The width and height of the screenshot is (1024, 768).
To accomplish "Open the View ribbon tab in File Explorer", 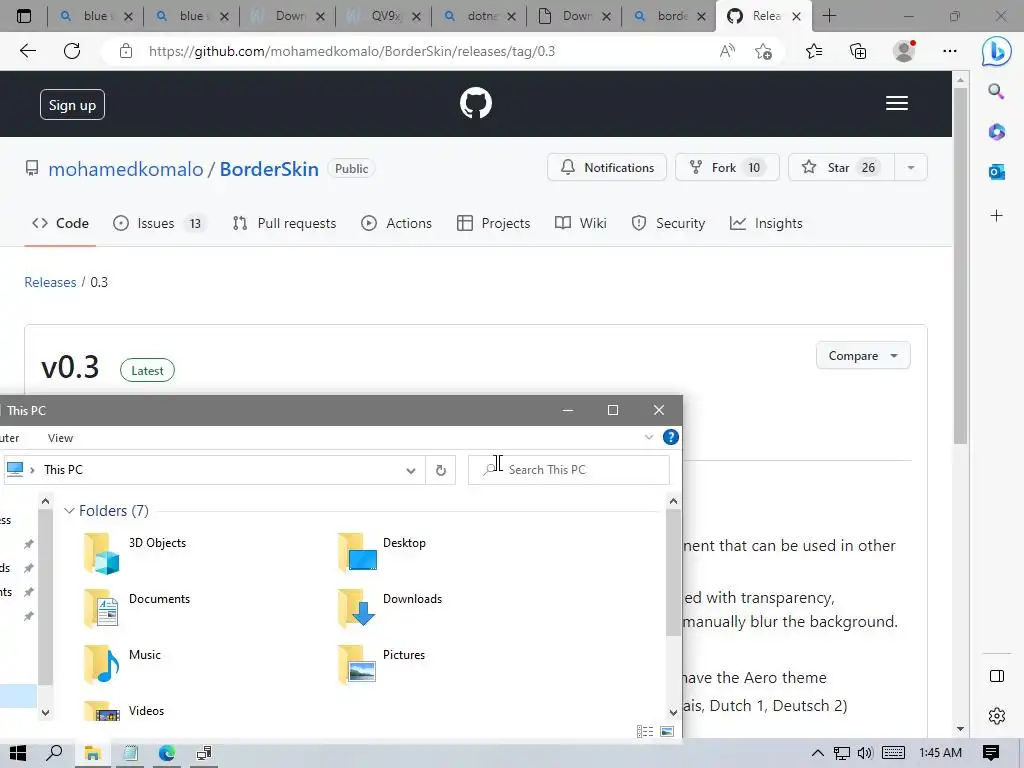I will pyautogui.click(x=60, y=438).
